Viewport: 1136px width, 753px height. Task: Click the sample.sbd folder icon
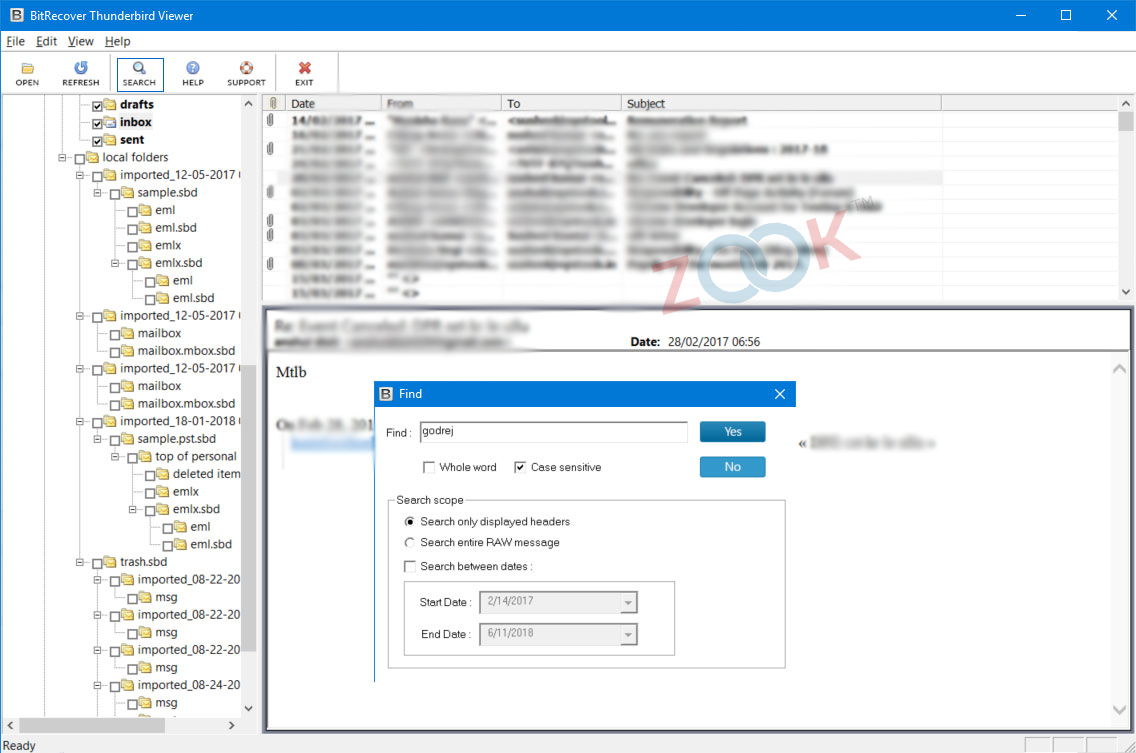pos(127,193)
